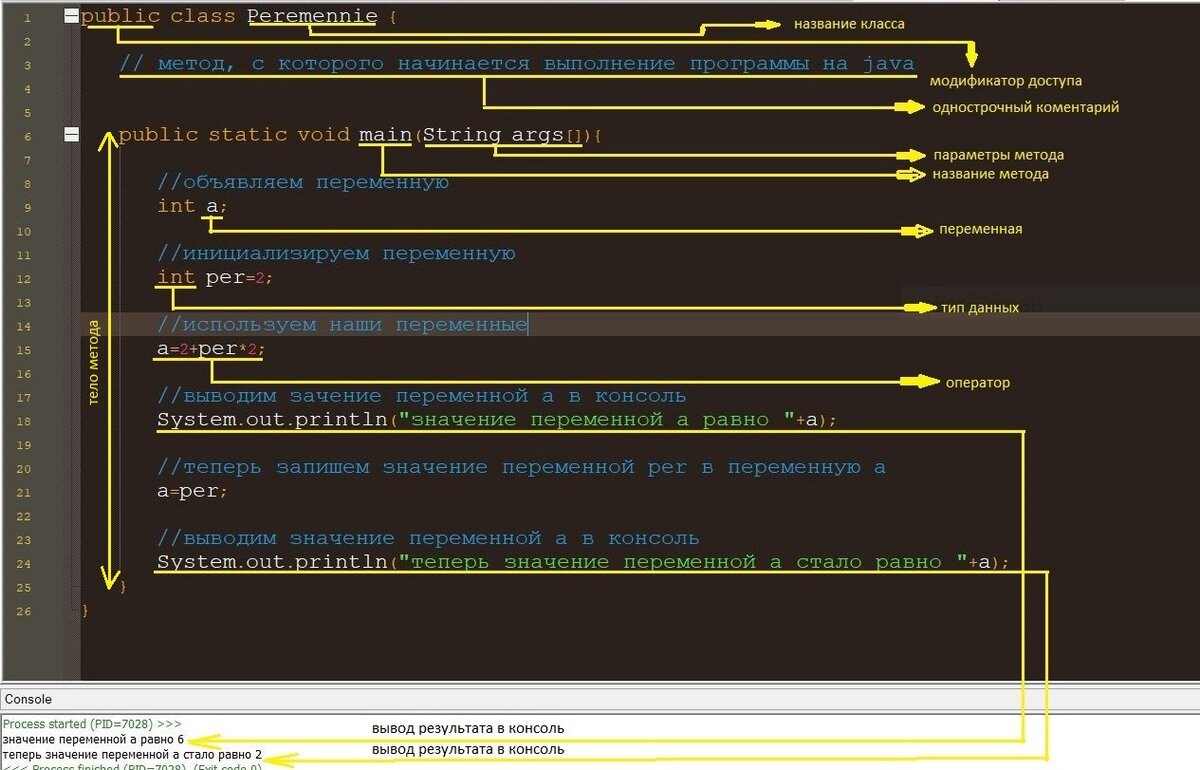The width and height of the screenshot is (1200, 770).
Task: Collapse the main method fold marker
Action: pyautogui.click(x=72, y=134)
